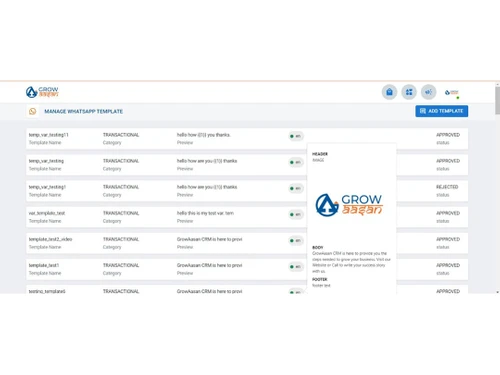Click the WhatsApp icon beside Manage WhatsApp Template

click(x=32, y=111)
